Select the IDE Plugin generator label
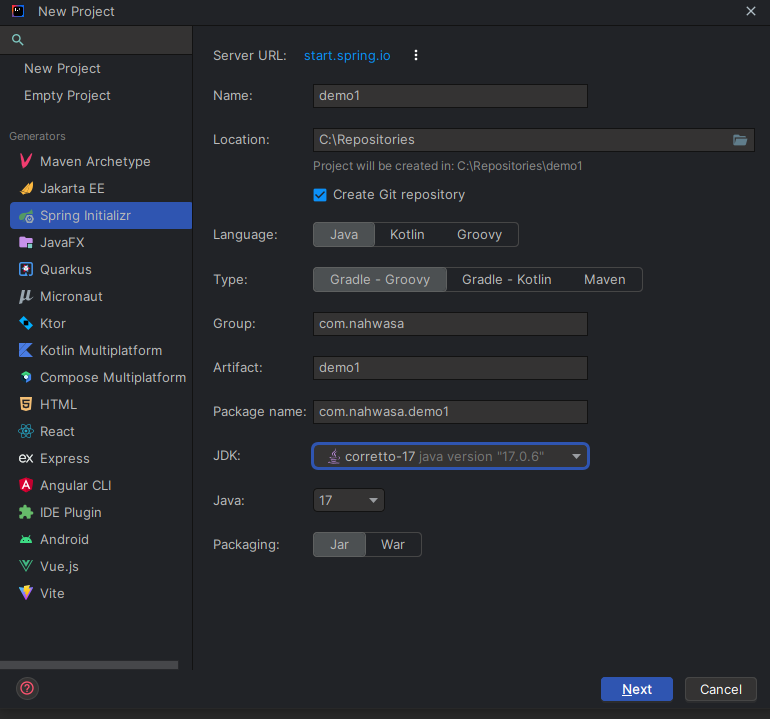Image resolution: width=770 pixels, height=719 pixels. pos(71,513)
